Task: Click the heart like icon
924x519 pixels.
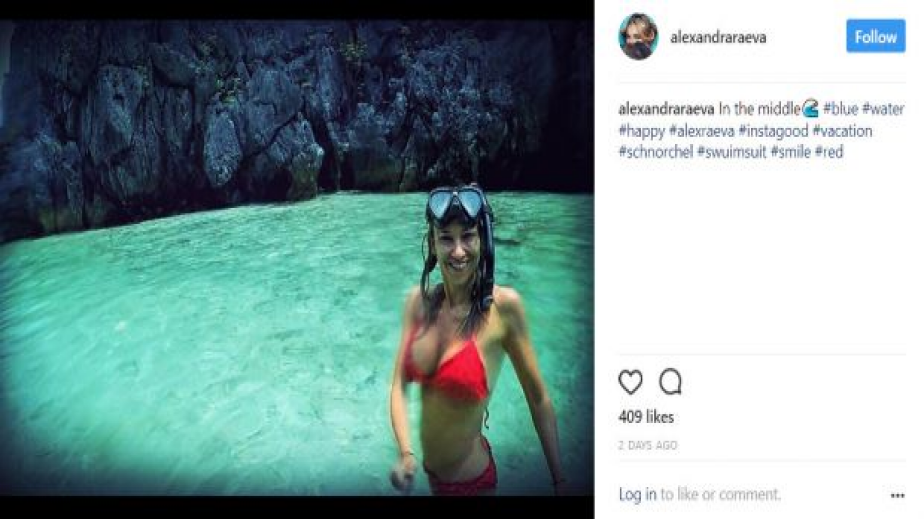Action: [631, 382]
